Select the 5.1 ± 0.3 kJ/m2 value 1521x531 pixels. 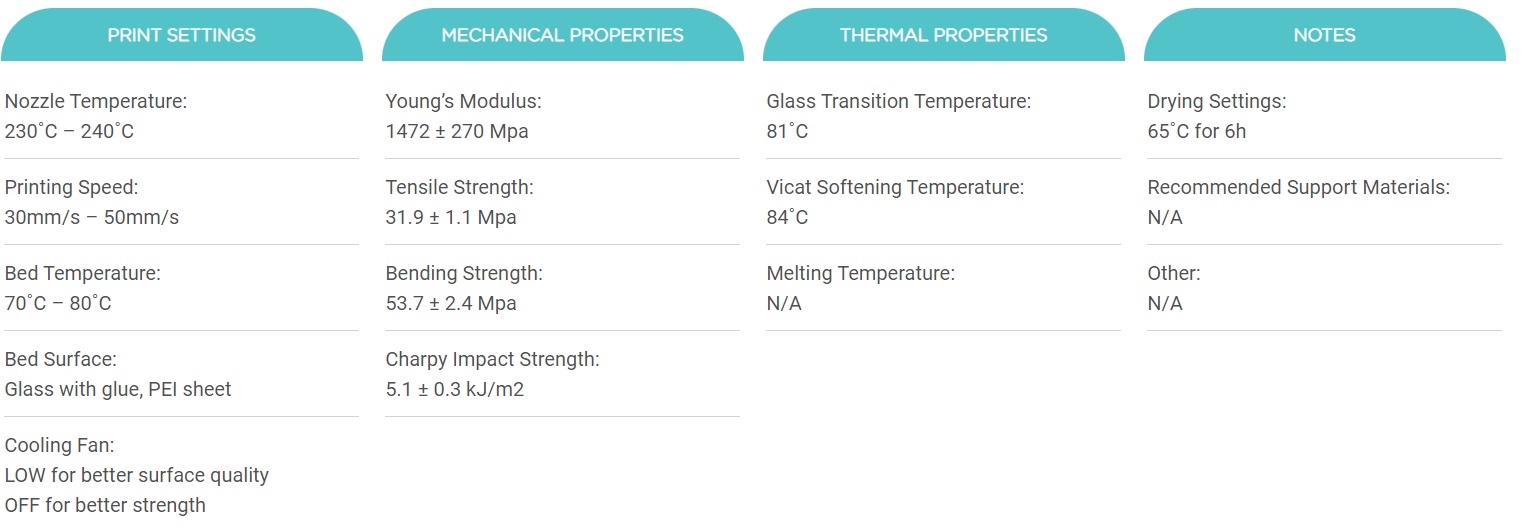pyautogui.click(x=455, y=389)
